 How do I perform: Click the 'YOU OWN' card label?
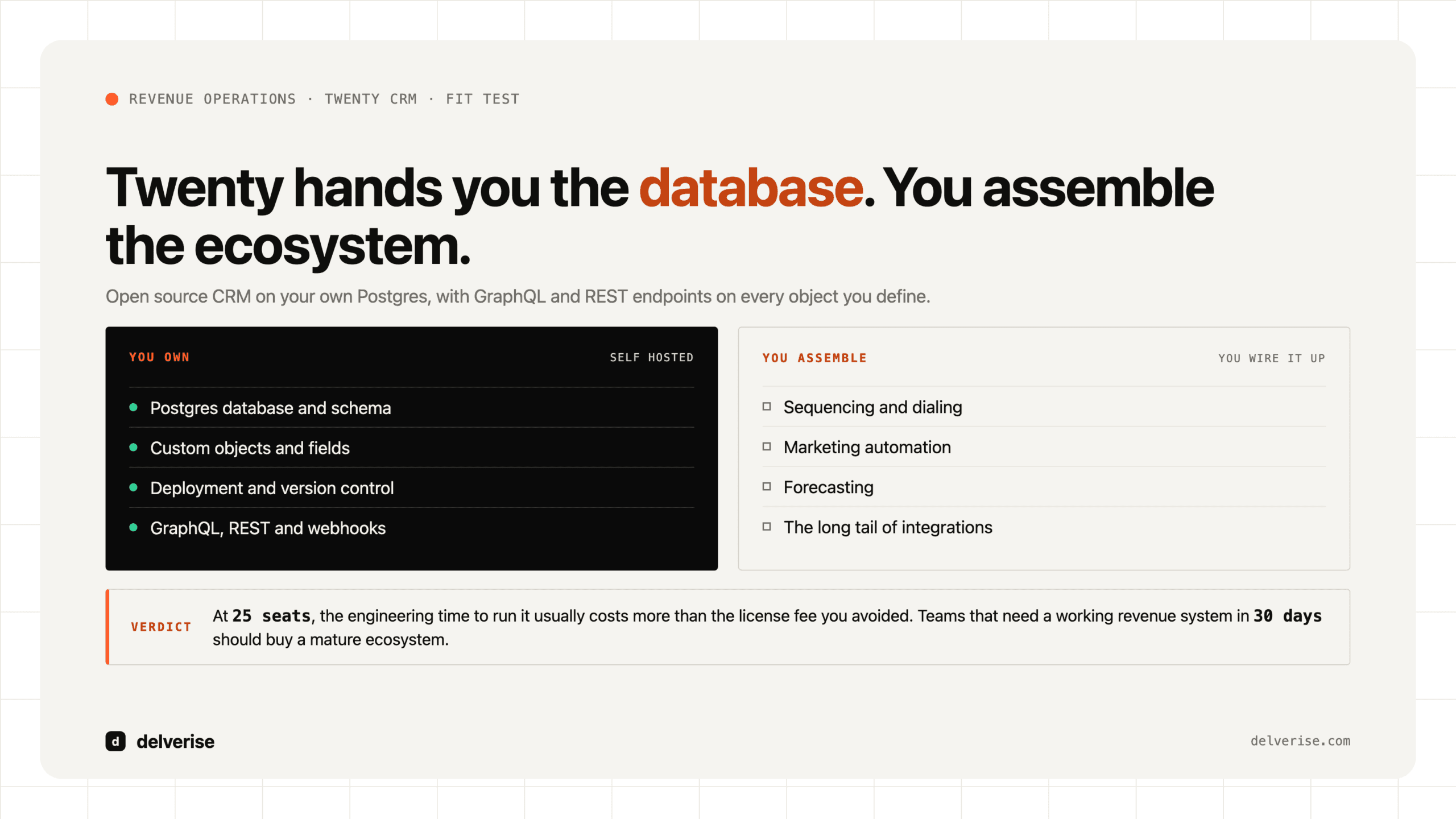tap(159, 357)
